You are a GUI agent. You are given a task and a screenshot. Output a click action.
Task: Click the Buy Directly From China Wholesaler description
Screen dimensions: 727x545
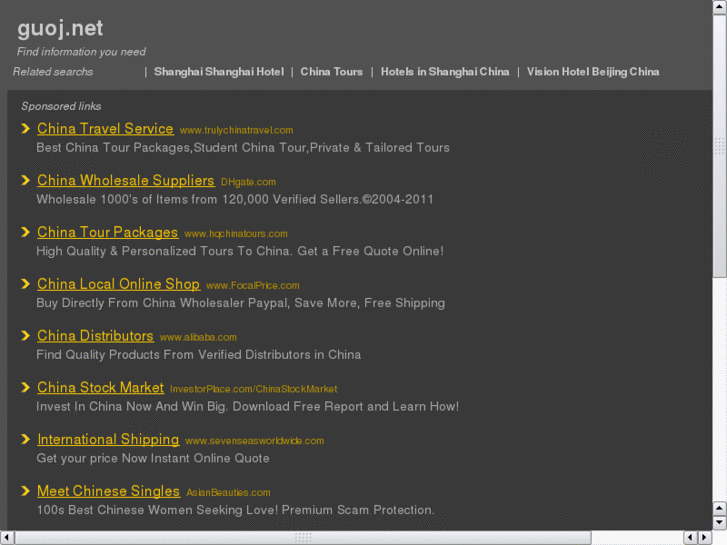(x=241, y=303)
